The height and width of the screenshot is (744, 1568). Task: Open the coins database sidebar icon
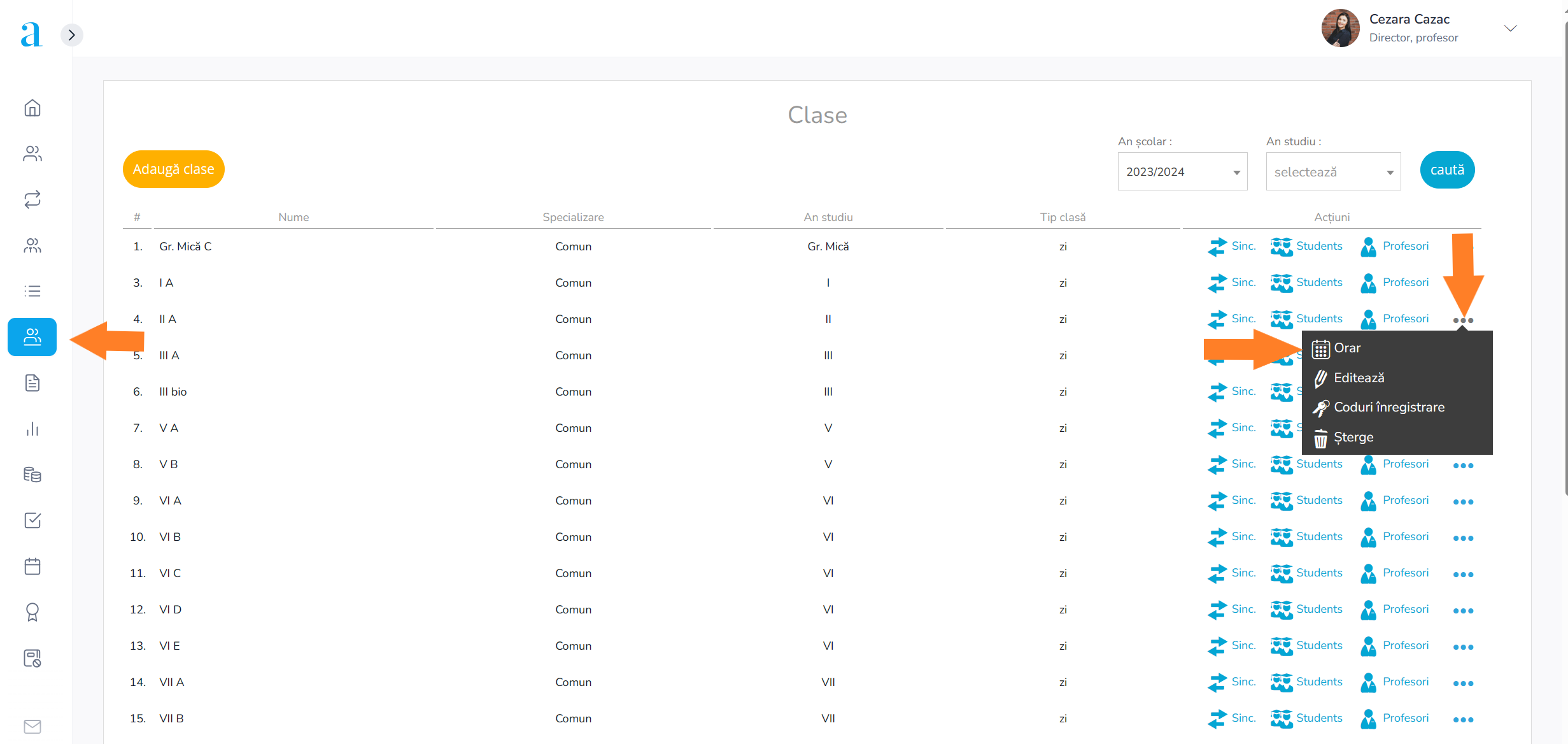point(32,475)
